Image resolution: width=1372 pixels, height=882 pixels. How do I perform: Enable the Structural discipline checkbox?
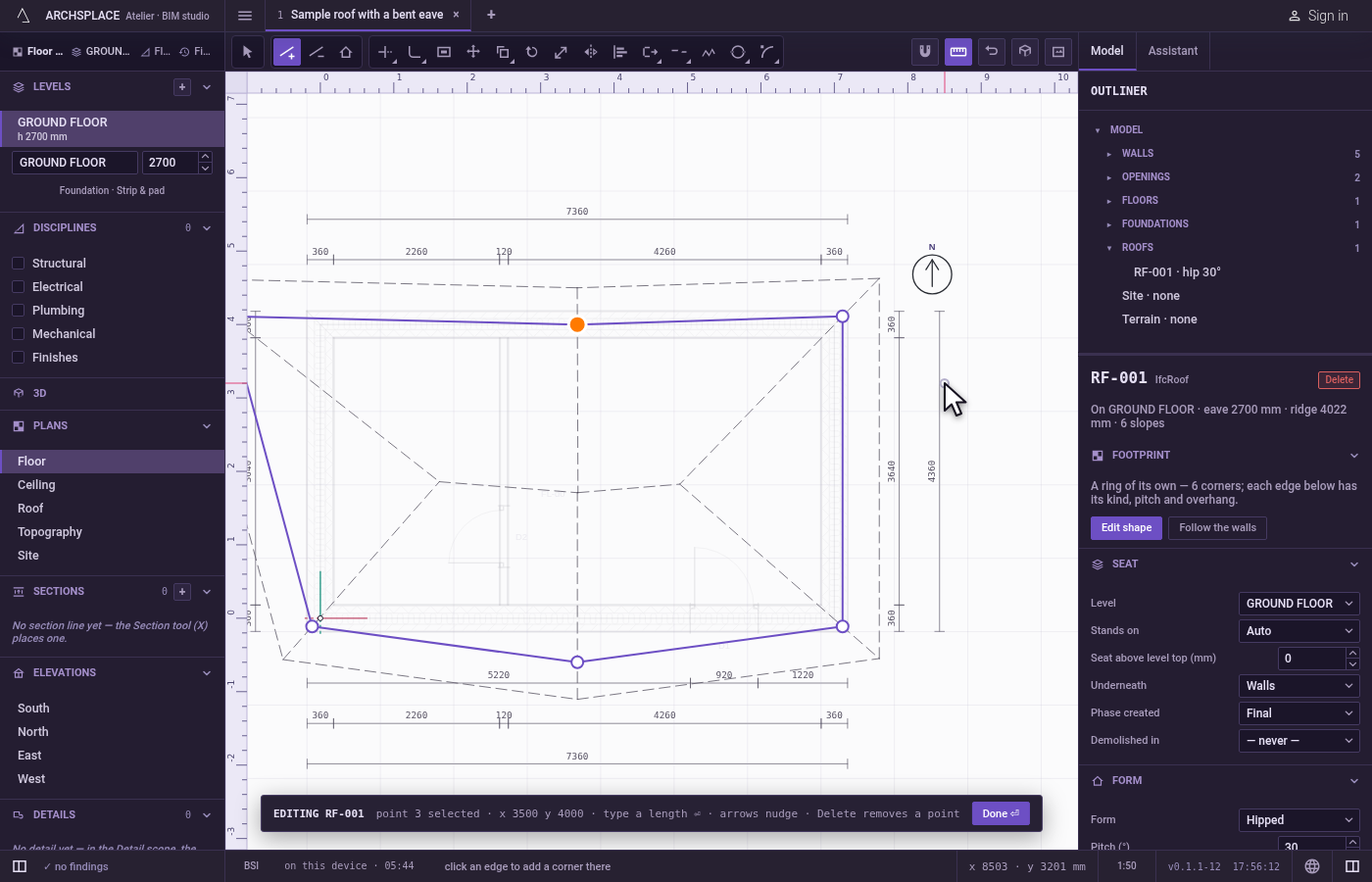pyautogui.click(x=18, y=264)
